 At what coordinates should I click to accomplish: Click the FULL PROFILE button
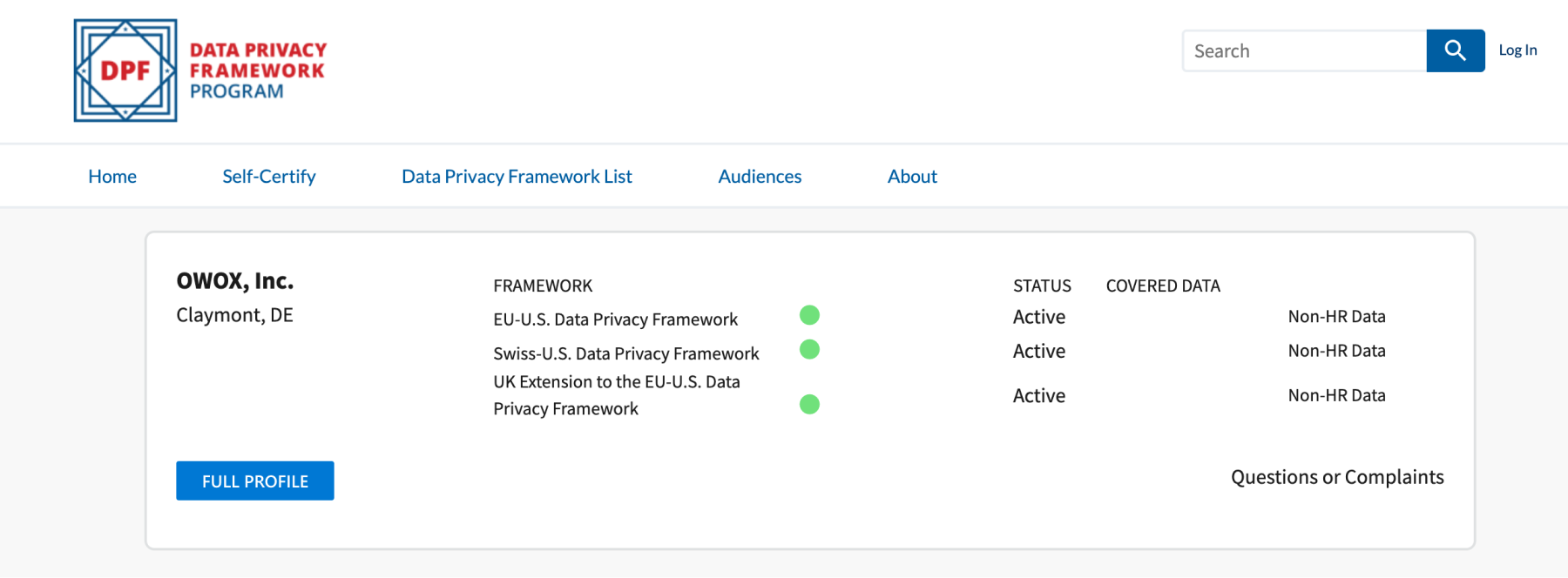(255, 481)
